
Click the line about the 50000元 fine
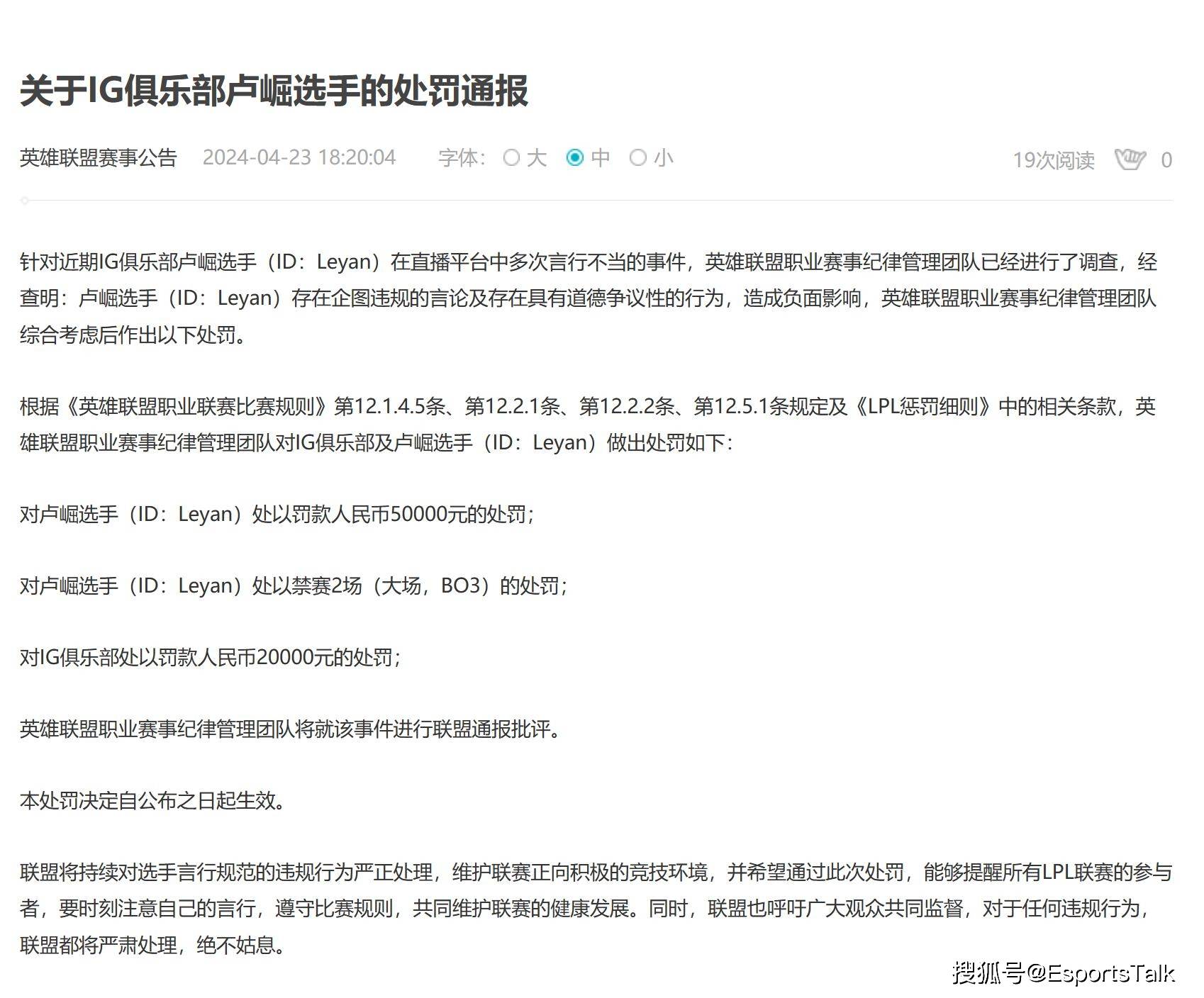pos(277,514)
